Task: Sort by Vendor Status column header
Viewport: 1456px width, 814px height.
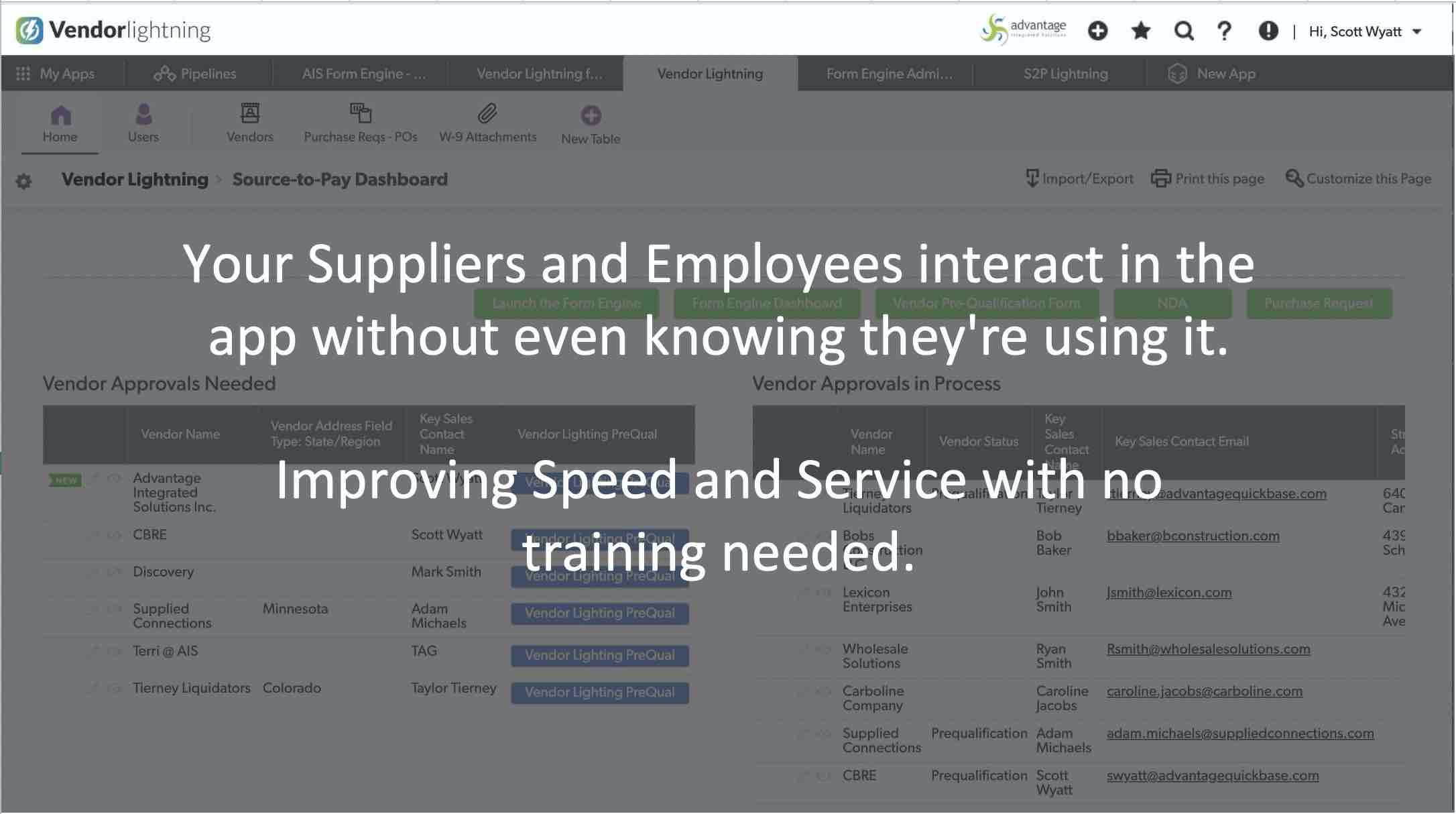Action: click(x=979, y=442)
